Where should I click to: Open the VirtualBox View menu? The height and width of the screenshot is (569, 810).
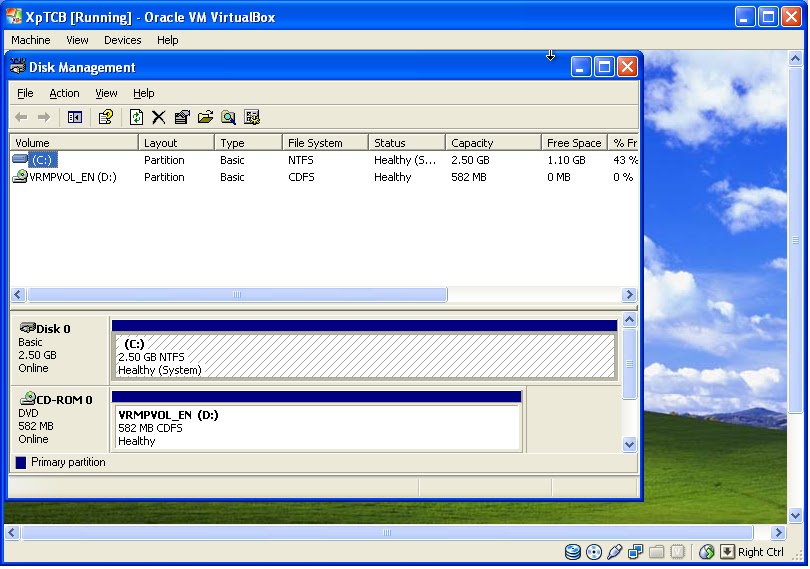pos(77,40)
